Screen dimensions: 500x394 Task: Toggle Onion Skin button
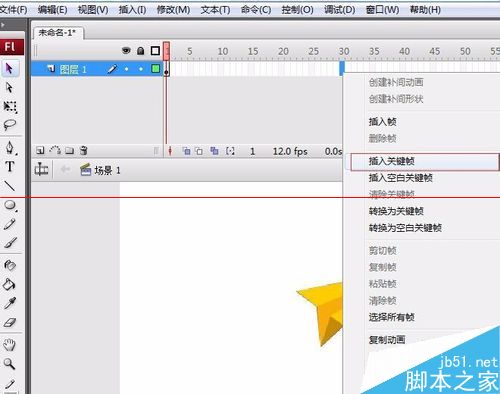[x=186, y=151]
